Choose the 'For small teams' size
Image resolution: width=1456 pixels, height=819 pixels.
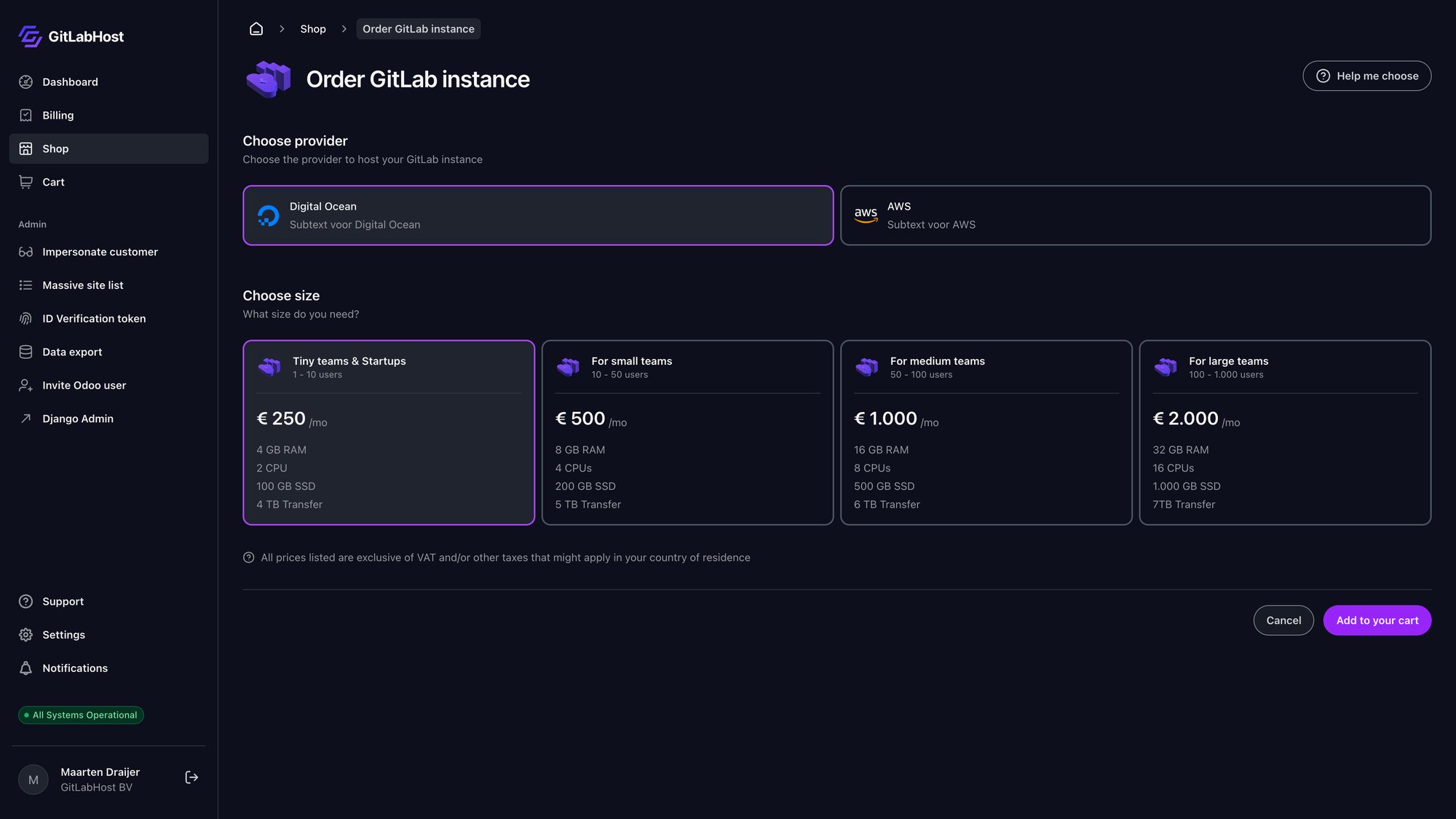(687, 432)
